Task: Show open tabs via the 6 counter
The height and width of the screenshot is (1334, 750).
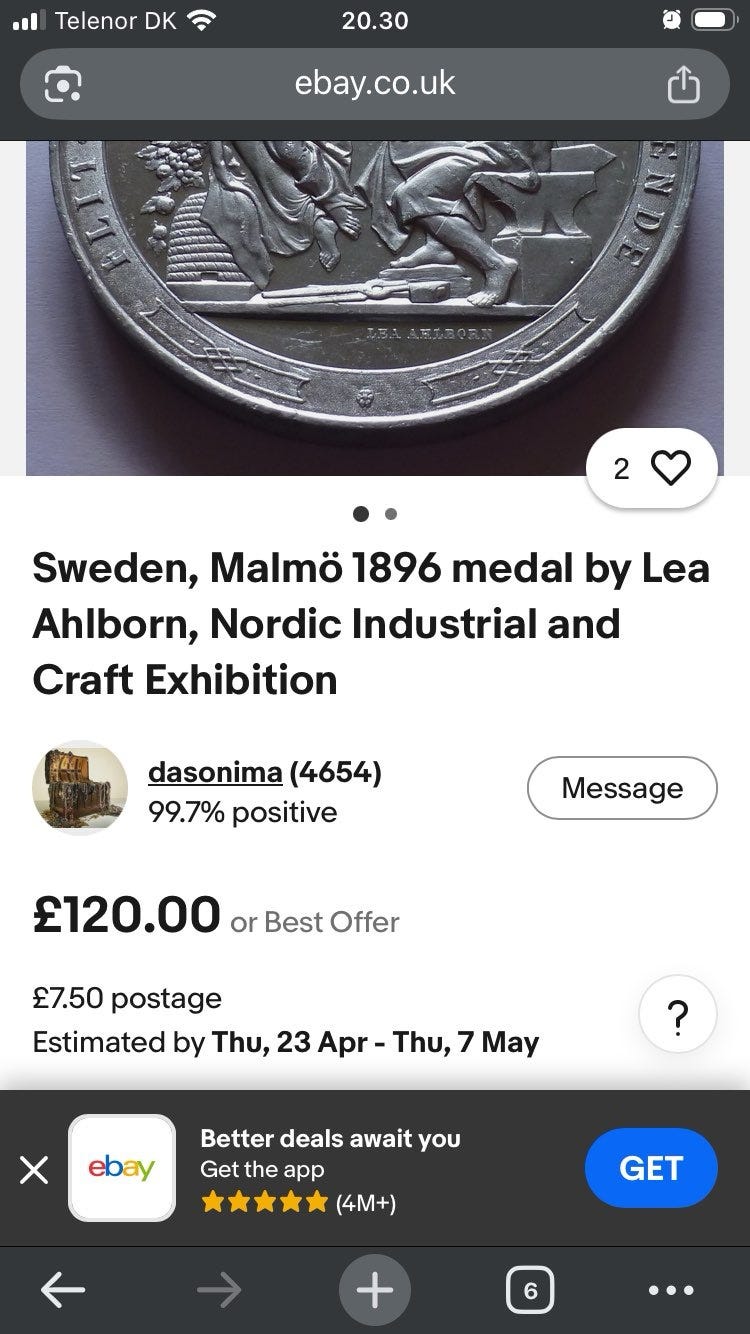Action: 530,1291
